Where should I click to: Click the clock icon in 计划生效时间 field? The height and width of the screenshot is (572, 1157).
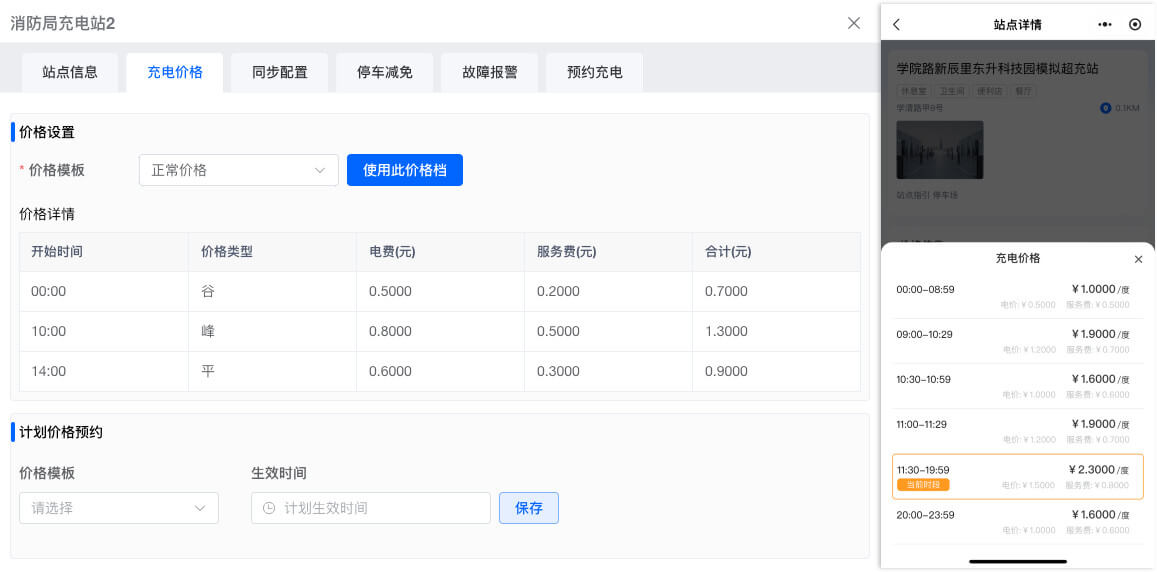tap(268, 508)
